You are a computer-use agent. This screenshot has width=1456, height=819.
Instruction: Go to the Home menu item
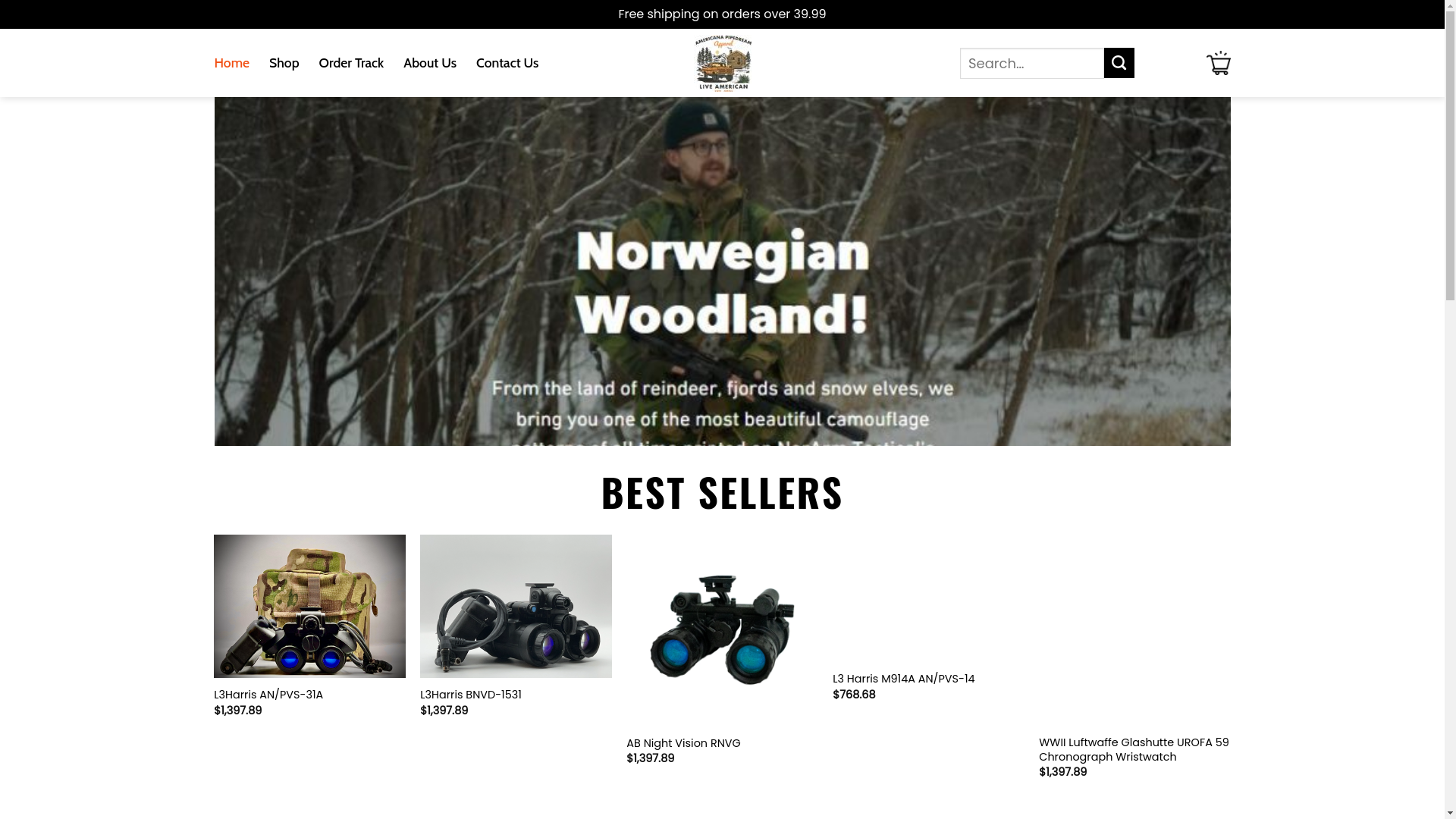click(231, 63)
